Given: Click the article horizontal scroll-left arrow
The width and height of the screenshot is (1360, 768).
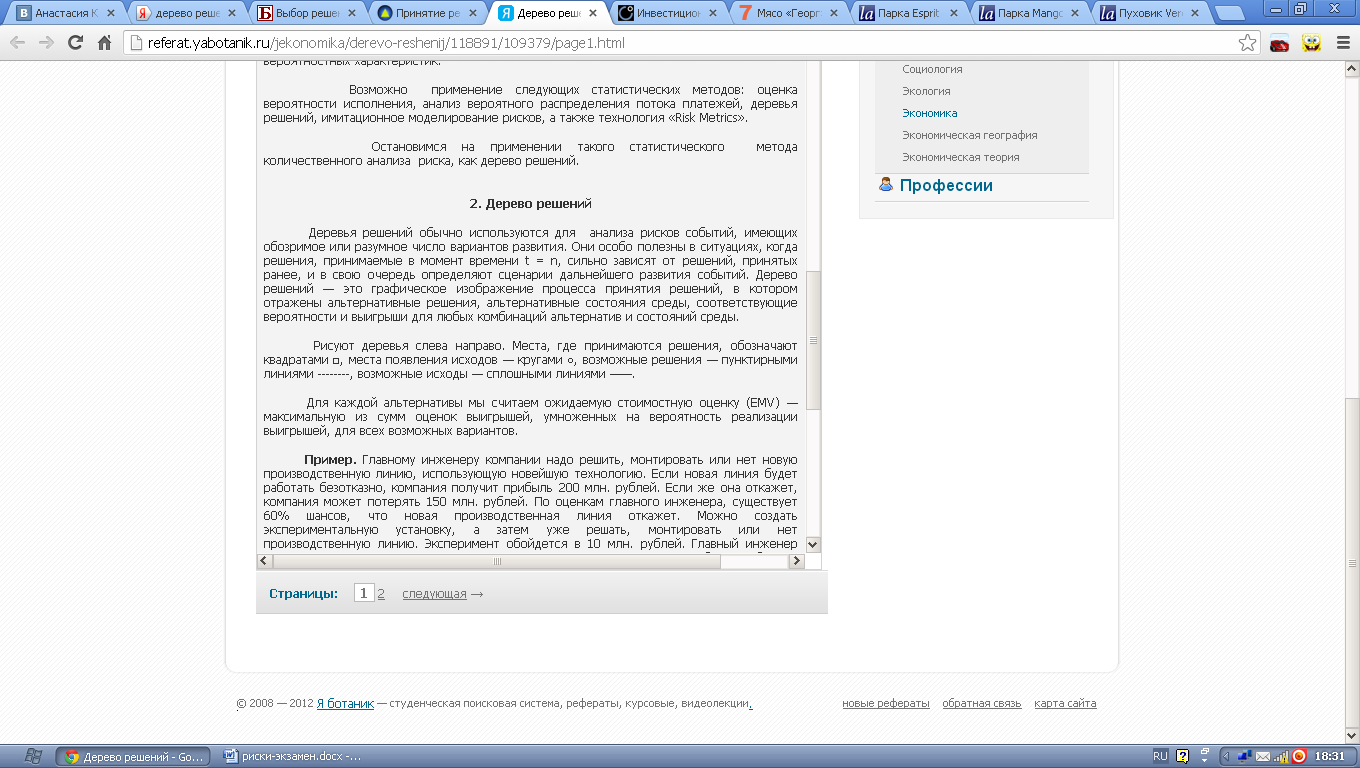Looking at the screenshot, I should (265, 562).
